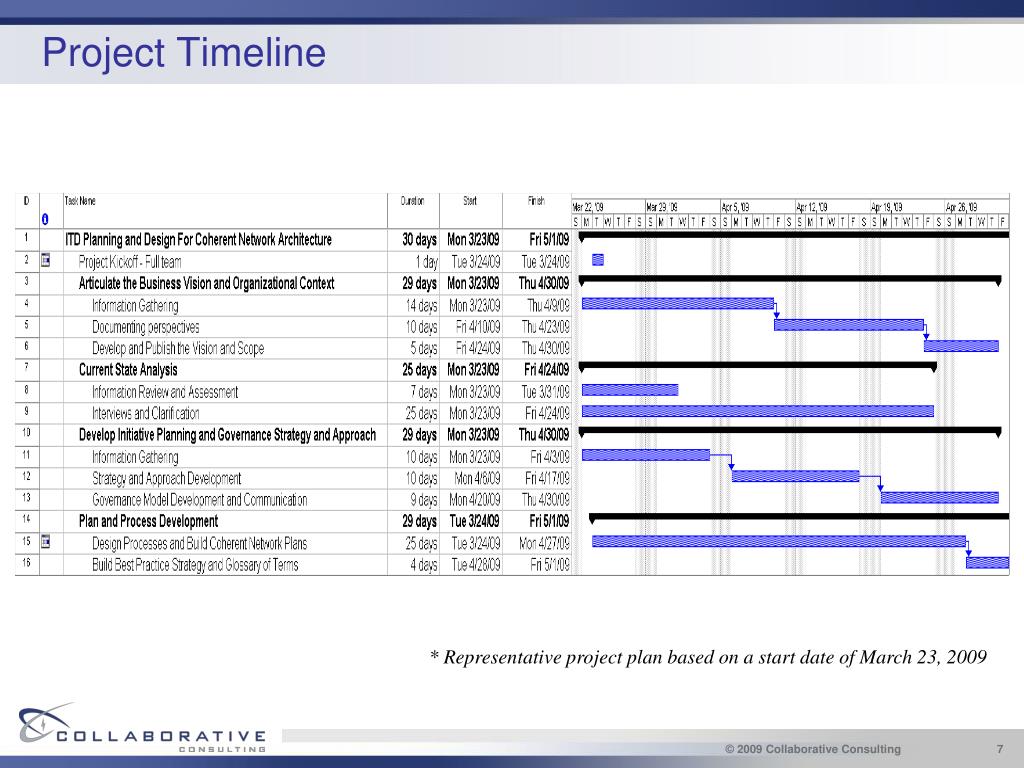
Task: Click the Gantt bar for Information Review and Assessment
Action: click(x=630, y=390)
